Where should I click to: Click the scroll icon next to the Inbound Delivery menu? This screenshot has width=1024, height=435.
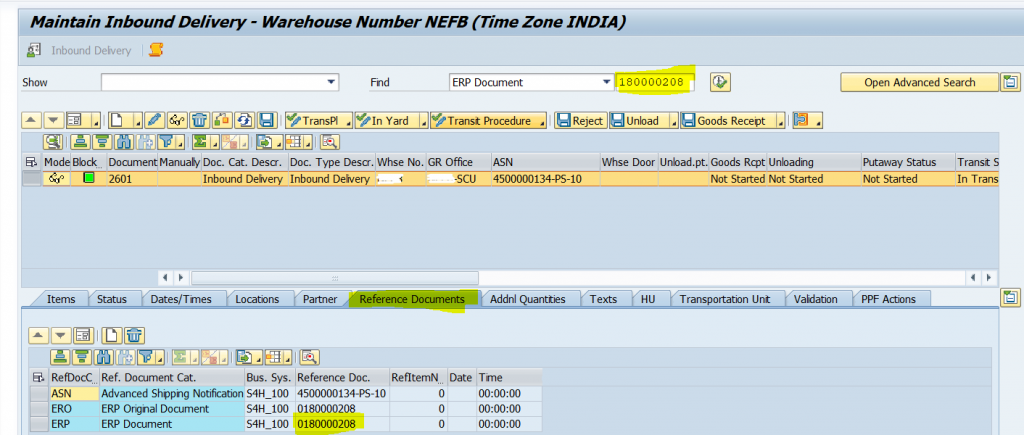pos(155,50)
